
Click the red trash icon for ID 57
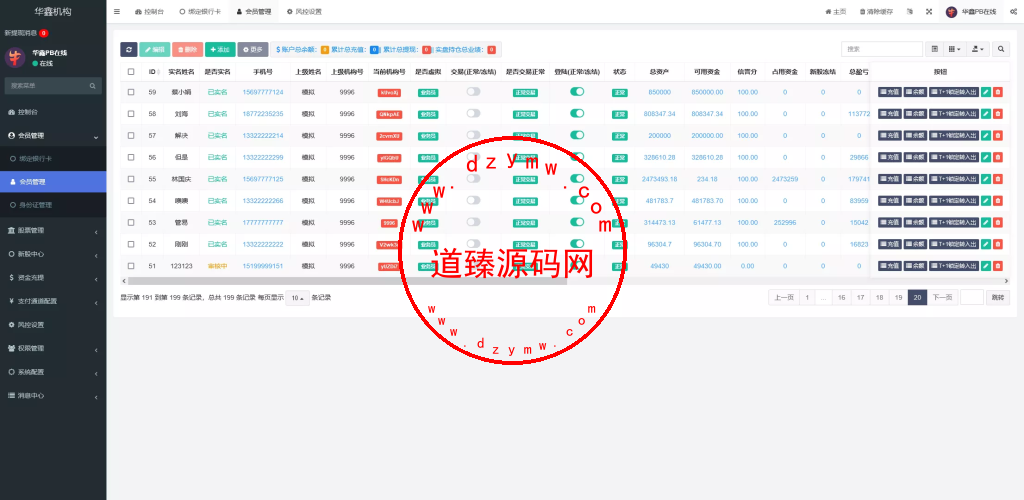(998, 136)
